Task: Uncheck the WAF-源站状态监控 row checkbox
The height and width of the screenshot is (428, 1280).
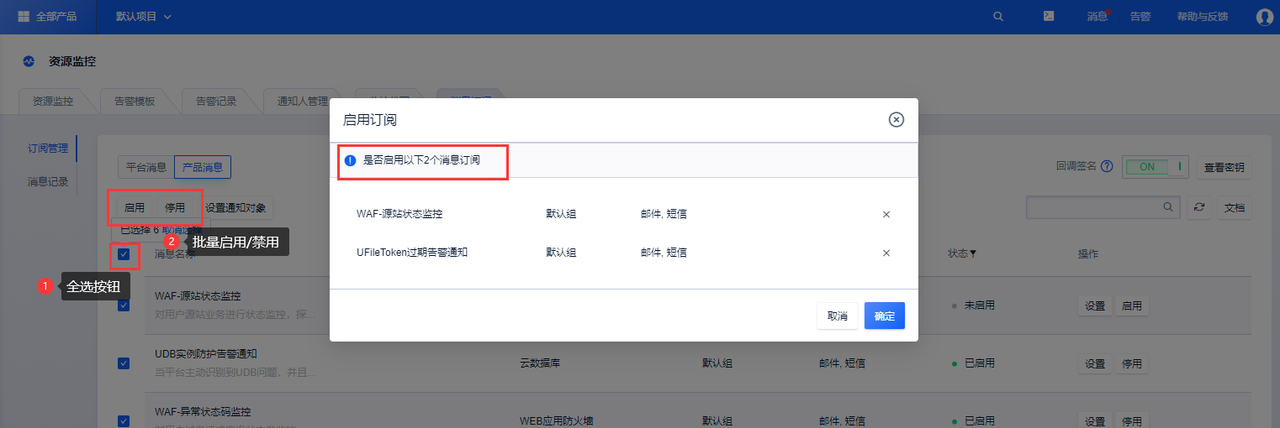Action: point(124,304)
